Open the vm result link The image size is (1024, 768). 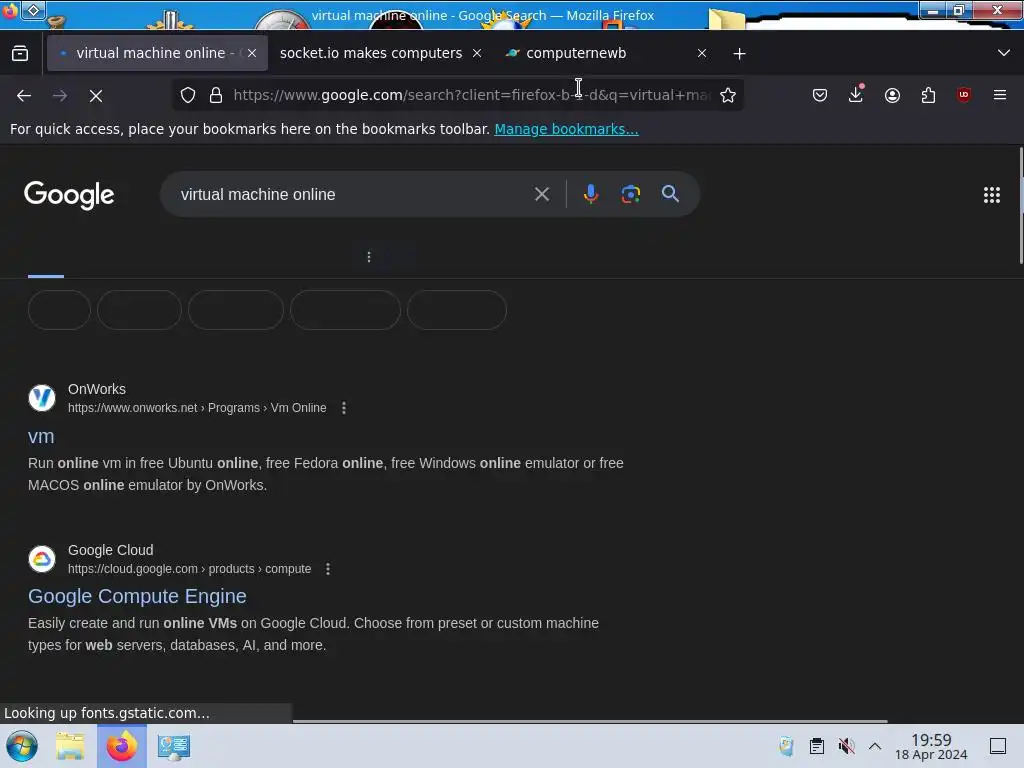click(41, 436)
